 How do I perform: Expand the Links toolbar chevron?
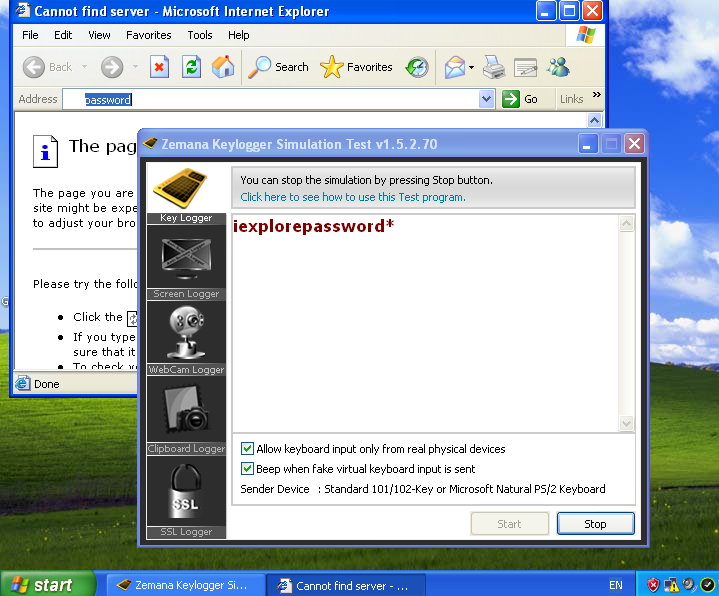tap(597, 94)
